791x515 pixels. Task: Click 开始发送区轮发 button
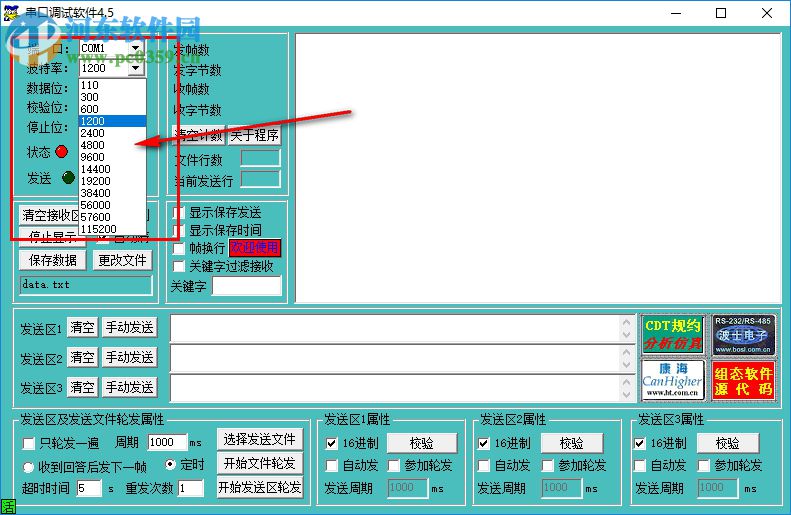(x=260, y=487)
